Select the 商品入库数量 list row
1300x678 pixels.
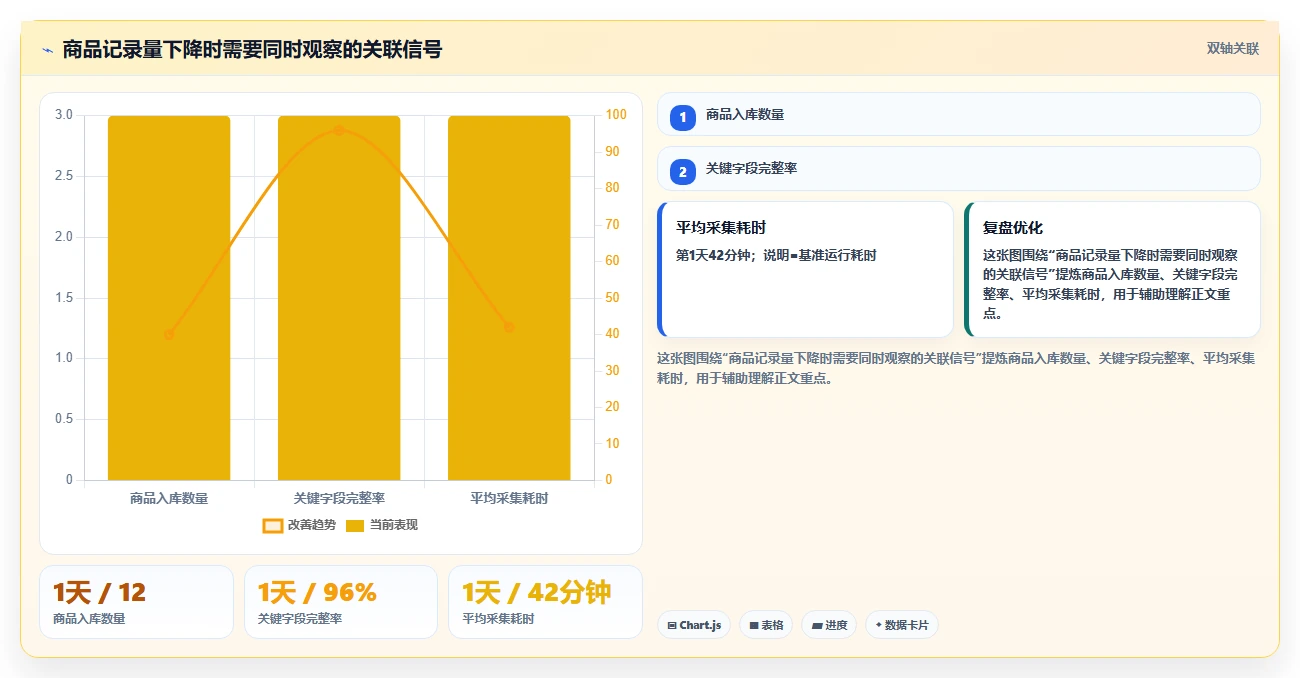pos(958,114)
